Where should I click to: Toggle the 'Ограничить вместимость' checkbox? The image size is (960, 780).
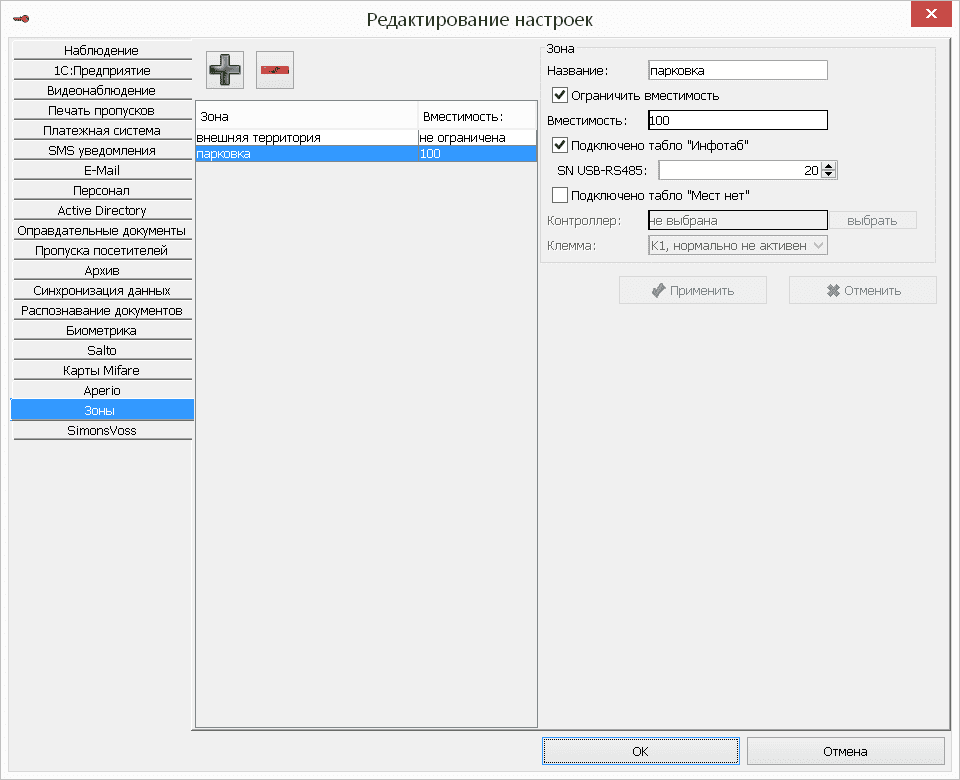click(560, 96)
